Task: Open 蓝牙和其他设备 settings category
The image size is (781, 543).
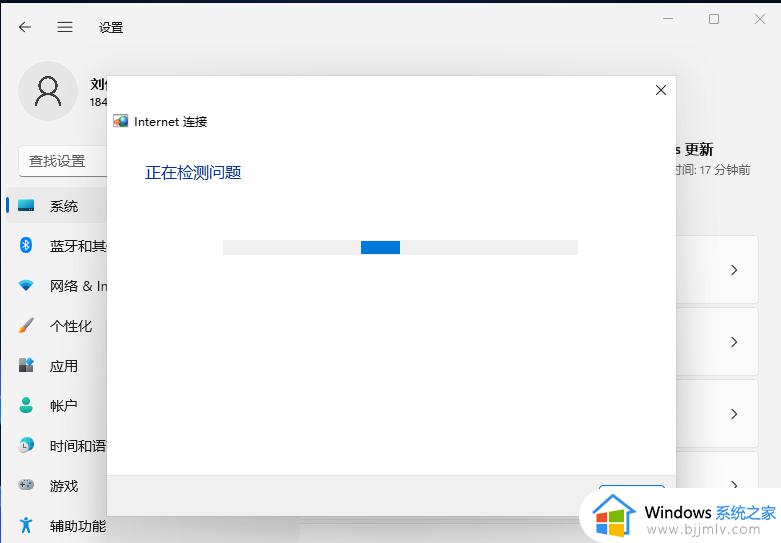Action: coord(78,246)
